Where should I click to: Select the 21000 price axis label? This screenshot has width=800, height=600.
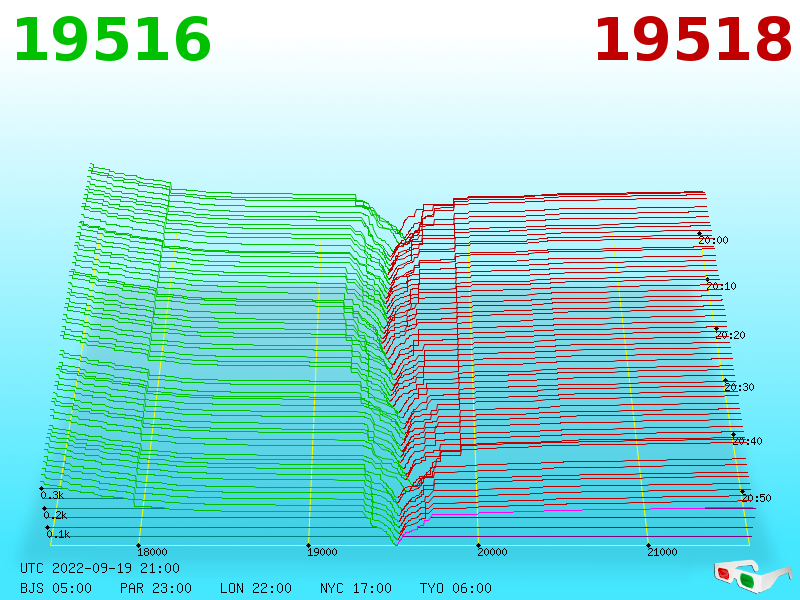point(662,552)
